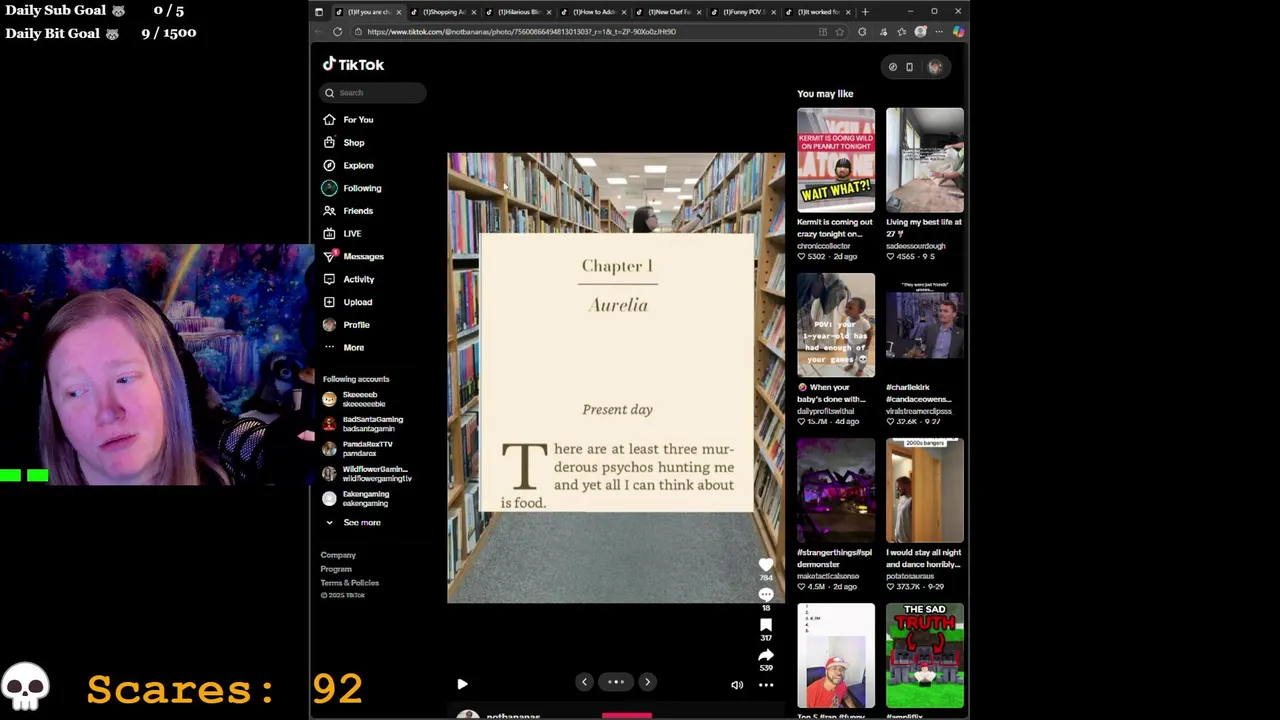Expand the Company footer section
The height and width of the screenshot is (720, 1280).
338,555
